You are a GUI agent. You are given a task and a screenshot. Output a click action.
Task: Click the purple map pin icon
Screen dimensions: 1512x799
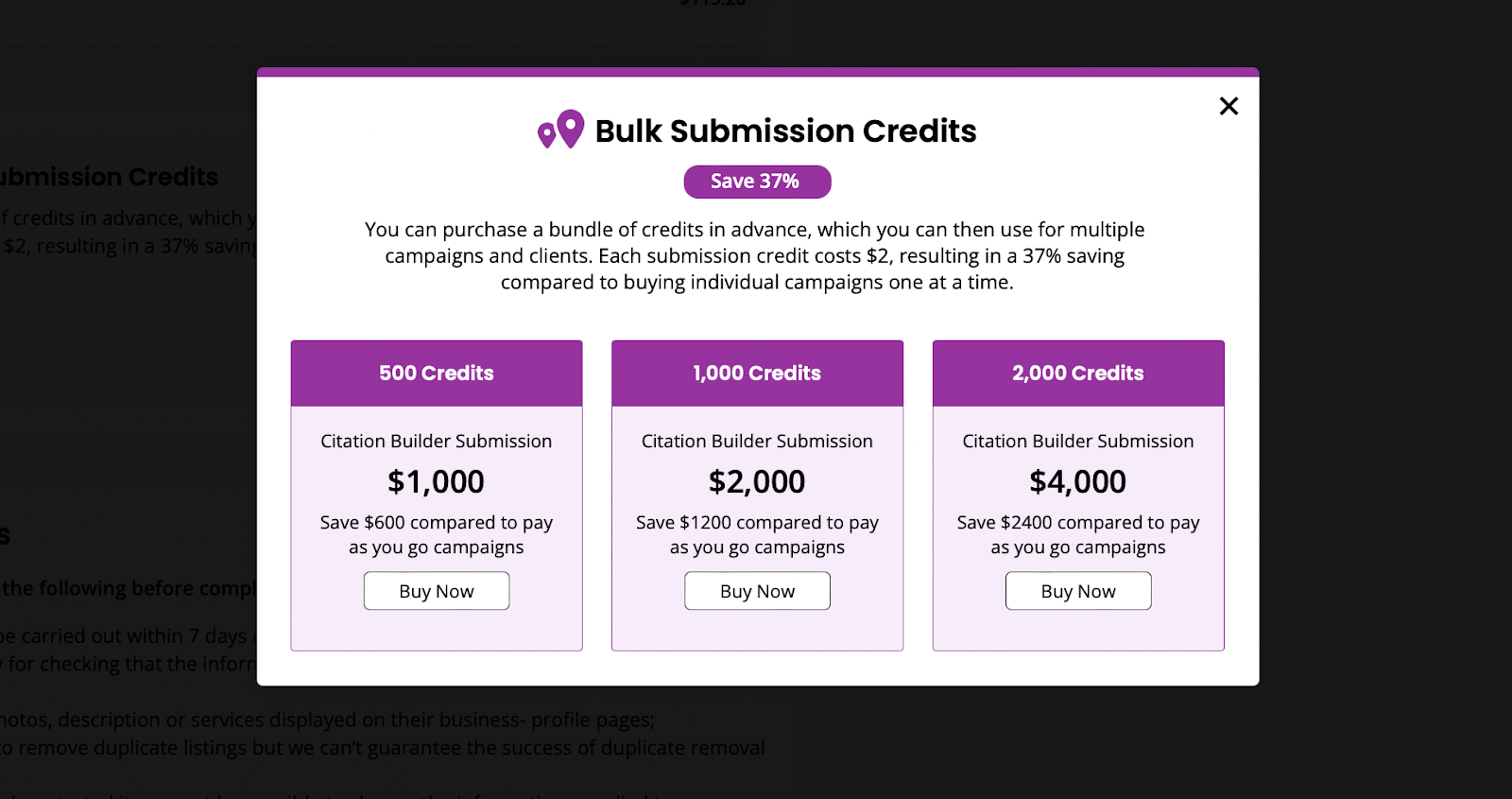pyautogui.click(x=561, y=130)
